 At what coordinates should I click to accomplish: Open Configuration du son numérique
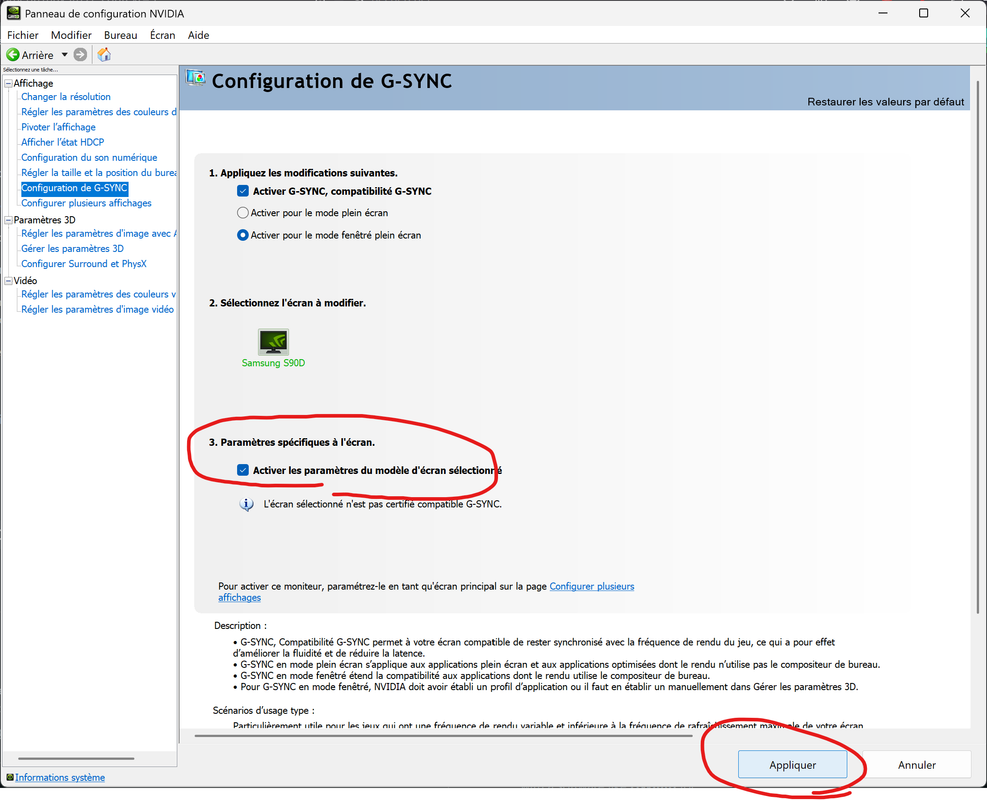click(89, 157)
